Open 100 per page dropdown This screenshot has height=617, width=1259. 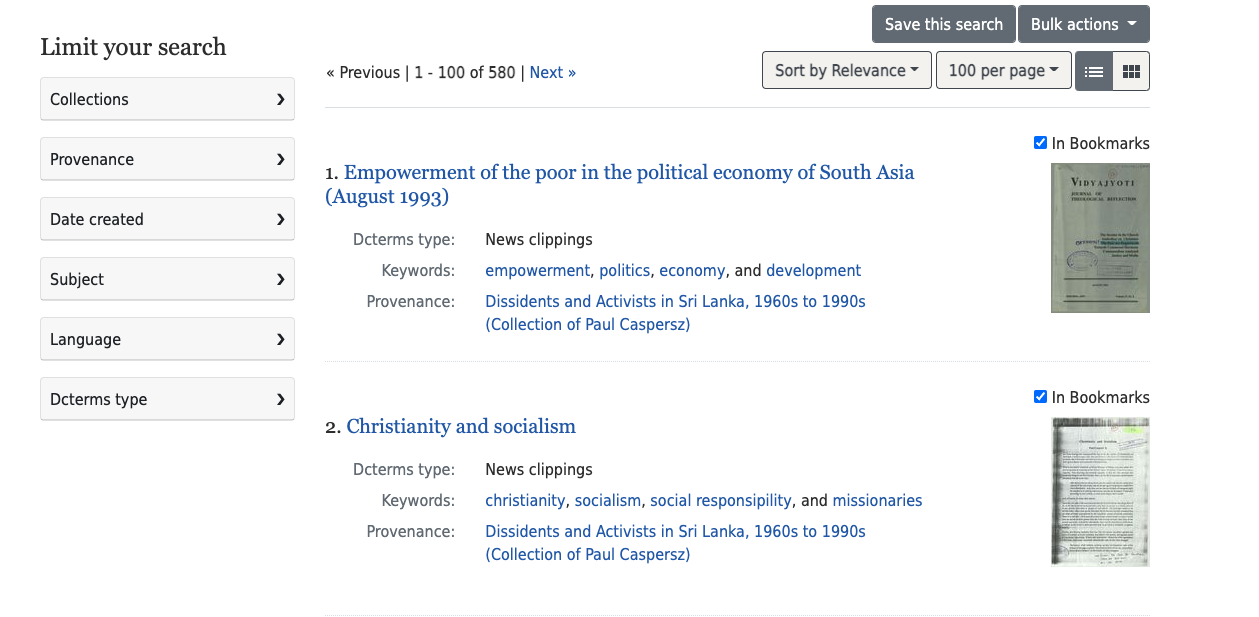point(1003,70)
